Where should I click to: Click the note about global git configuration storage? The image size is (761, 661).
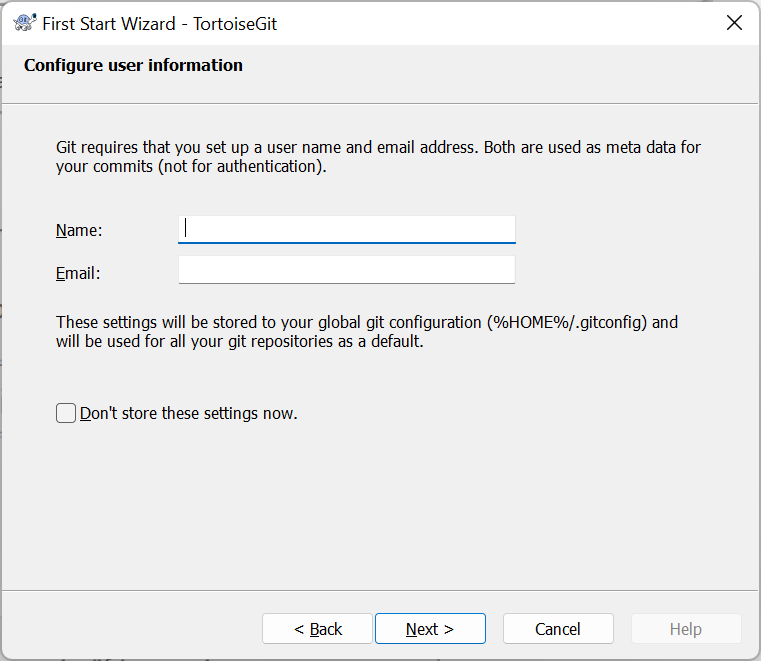(367, 332)
